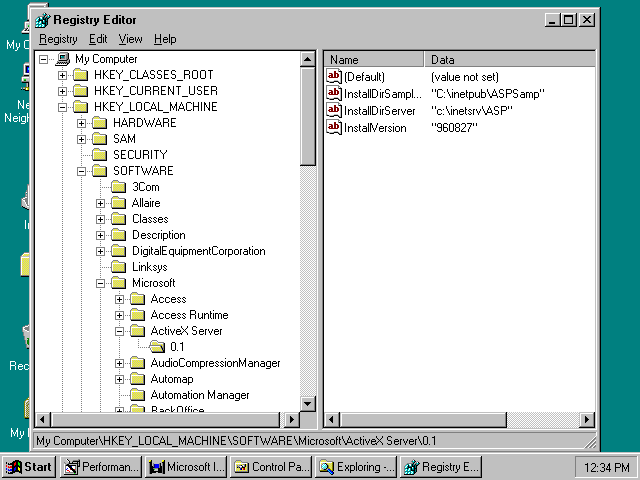Expand the Allaire key

point(100,203)
